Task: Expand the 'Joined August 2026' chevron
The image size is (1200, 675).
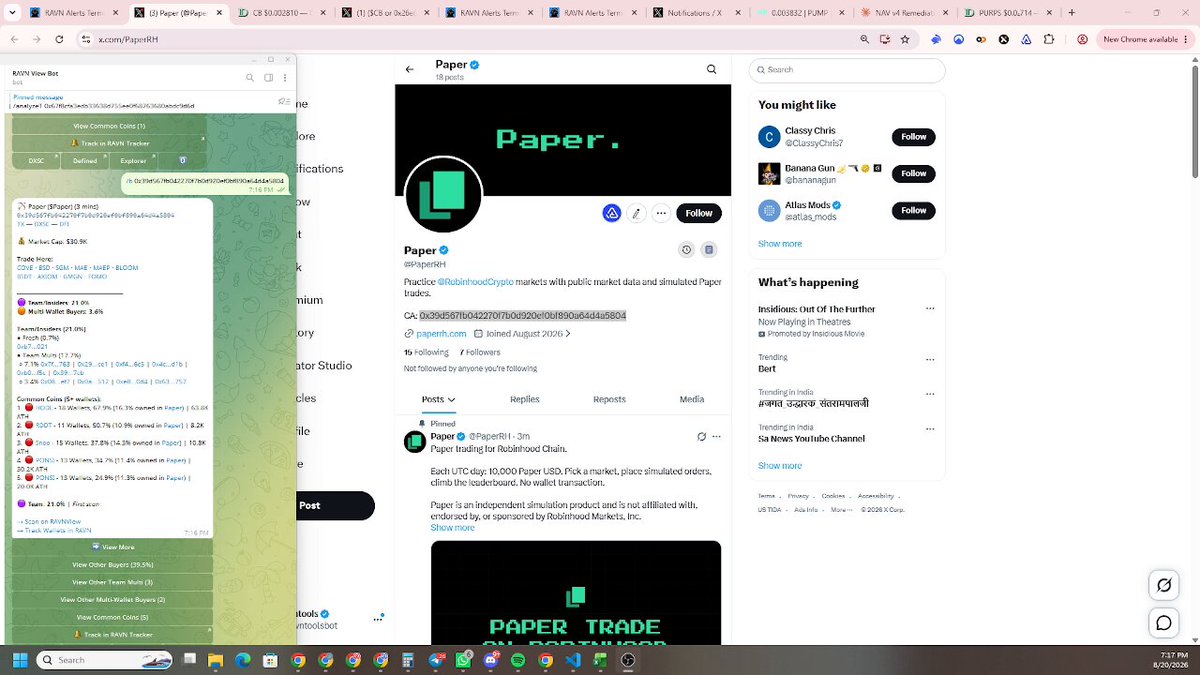Action: 568,334
